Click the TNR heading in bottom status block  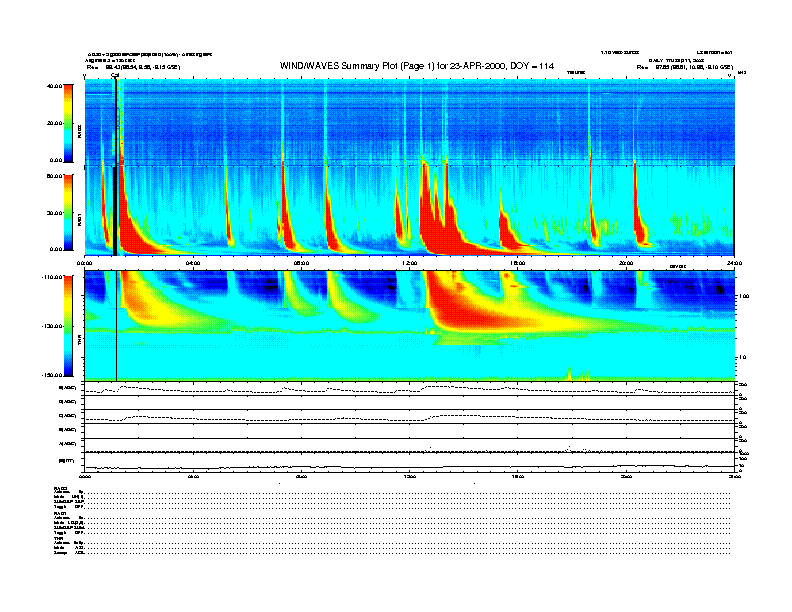coord(58,538)
